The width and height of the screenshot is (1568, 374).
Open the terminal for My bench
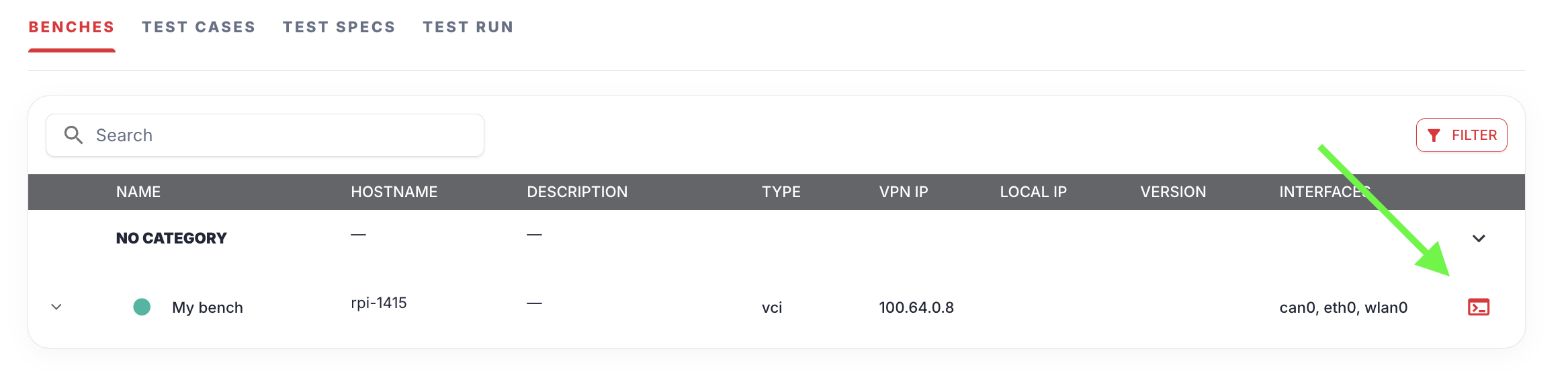tap(1478, 307)
